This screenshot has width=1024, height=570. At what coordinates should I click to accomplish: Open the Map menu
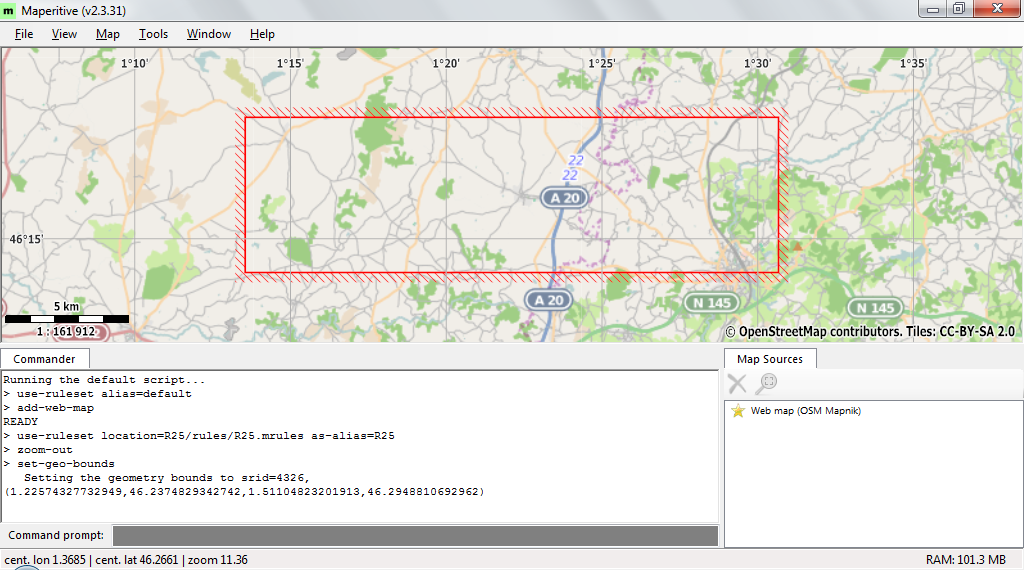click(108, 34)
